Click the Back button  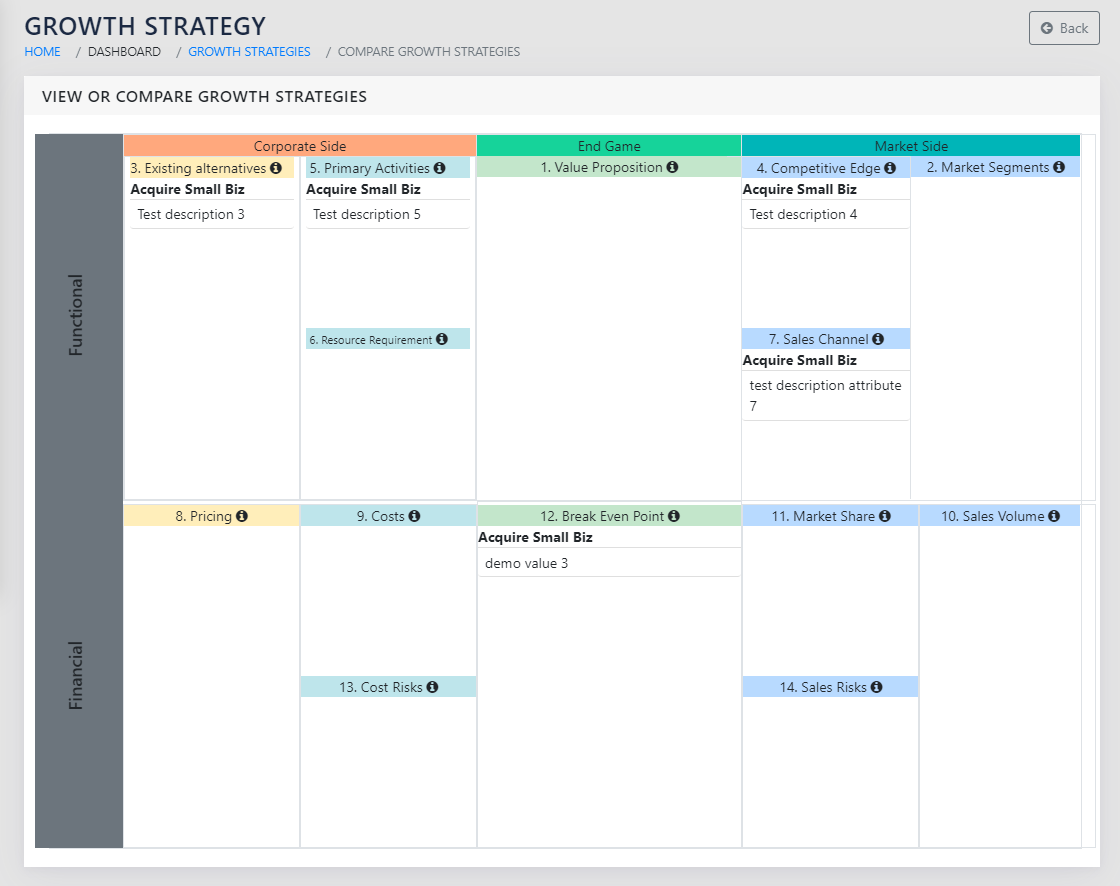coord(1064,28)
